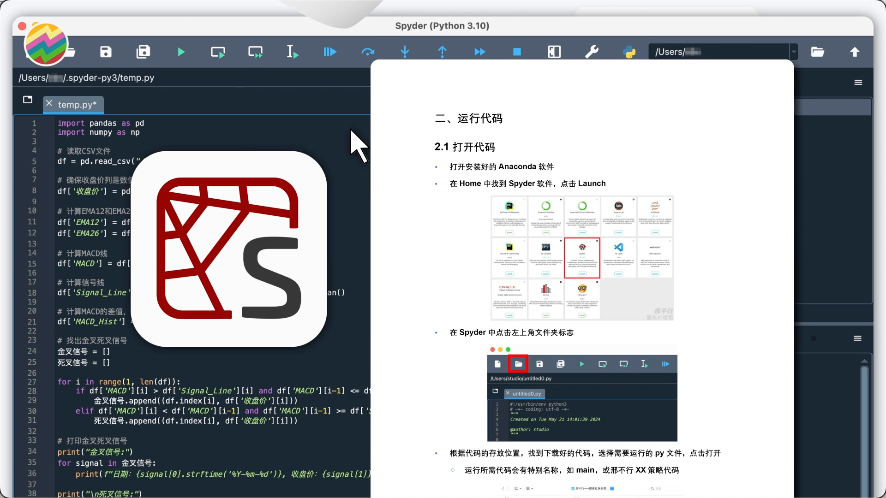This screenshot has height=498, width=886.
Task: Go to parent directory up arrow
Action: point(855,51)
